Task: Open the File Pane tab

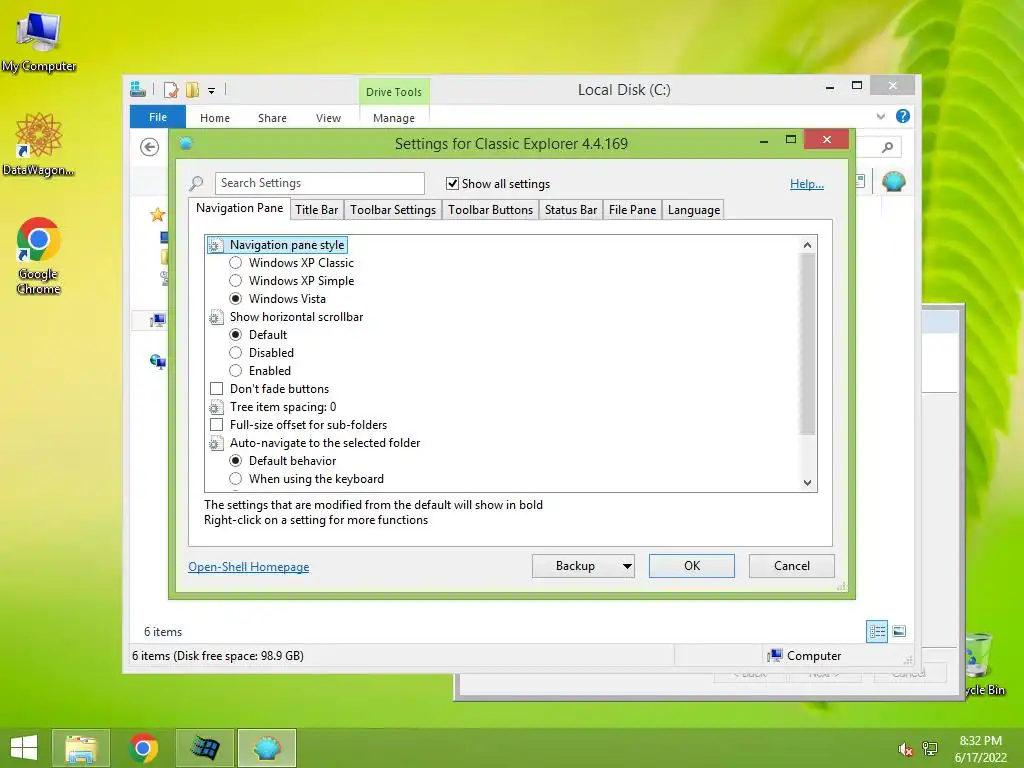Action: click(x=632, y=210)
